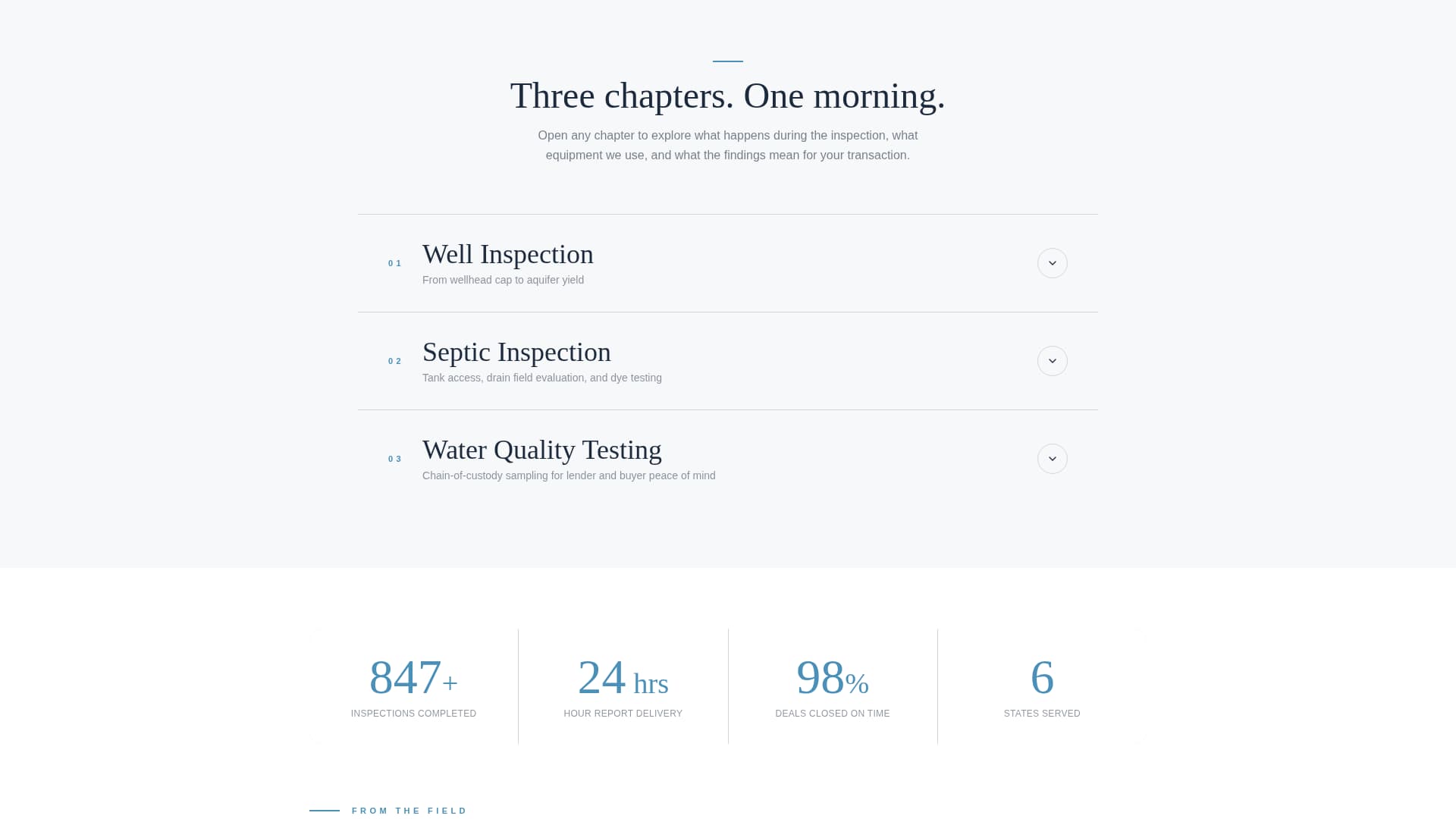Click the circular arrow icon beside Well Inspection
1456x819 pixels.
click(1052, 263)
